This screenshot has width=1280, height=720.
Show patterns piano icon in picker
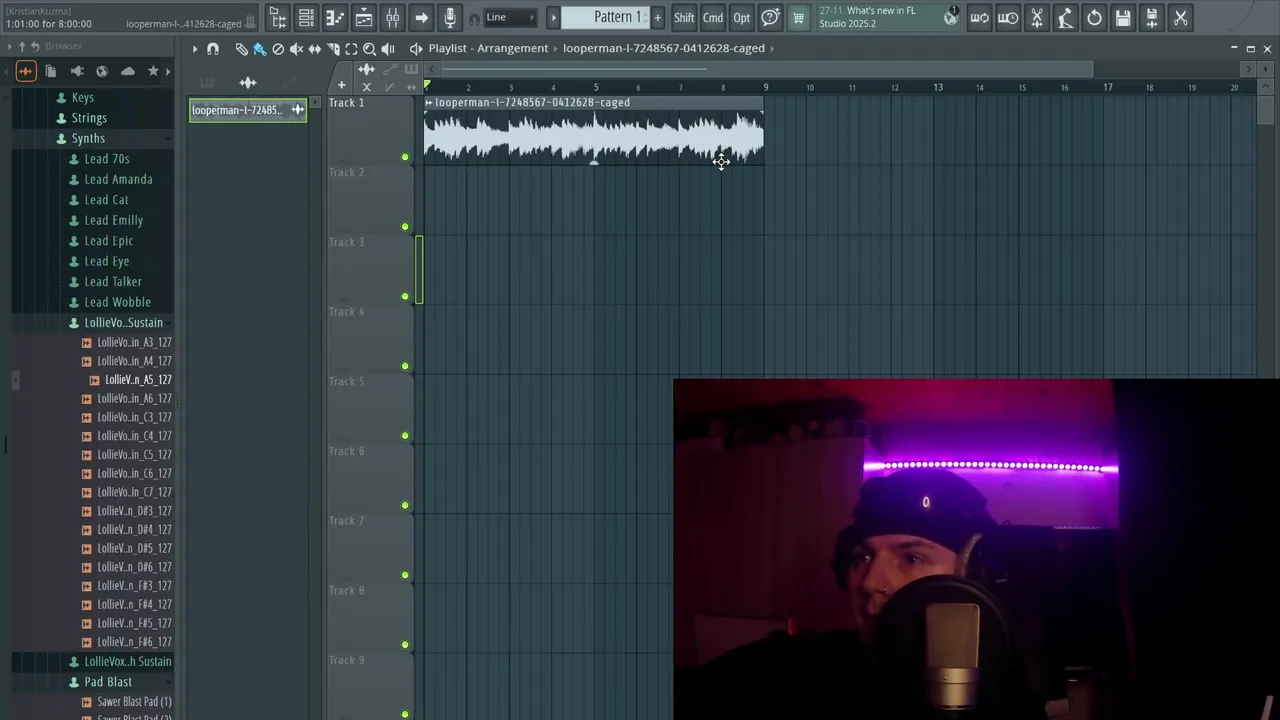(x=207, y=83)
